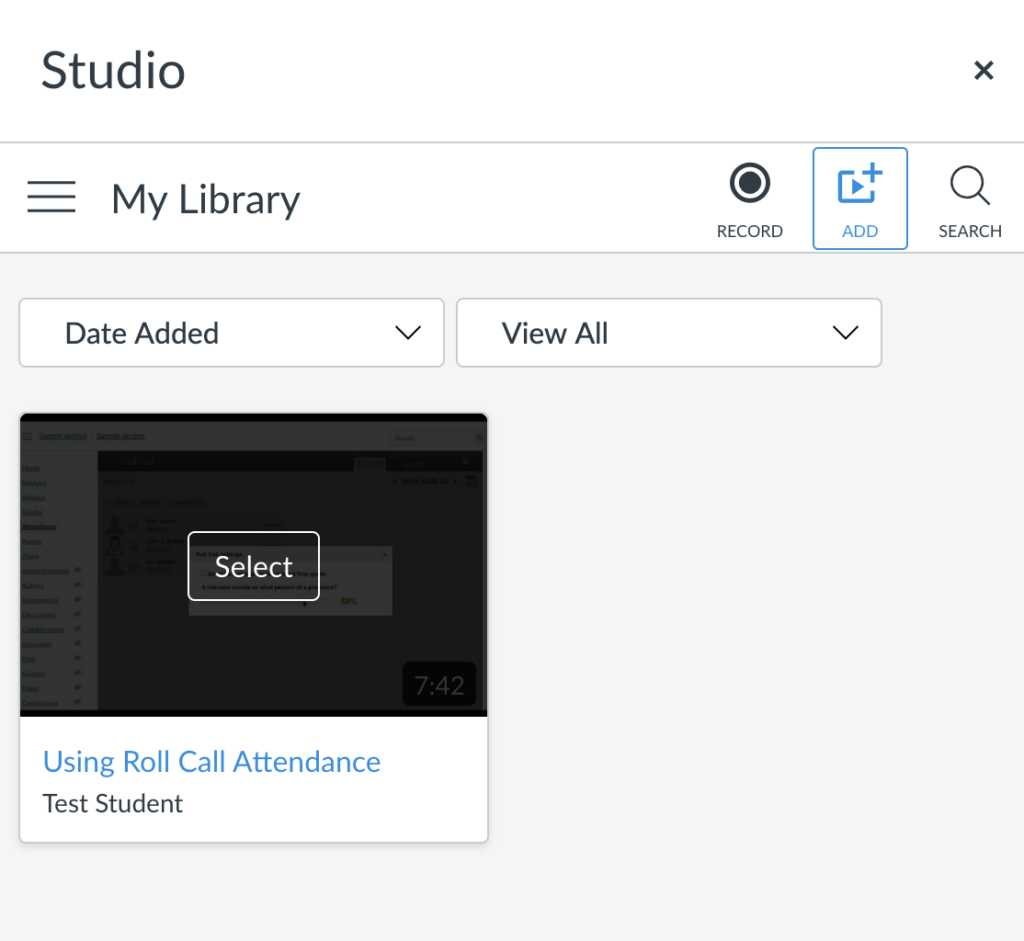Viewport: 1024px width, 941px height.
Task: Click the Test Student owner name
Action: (113, 804)
